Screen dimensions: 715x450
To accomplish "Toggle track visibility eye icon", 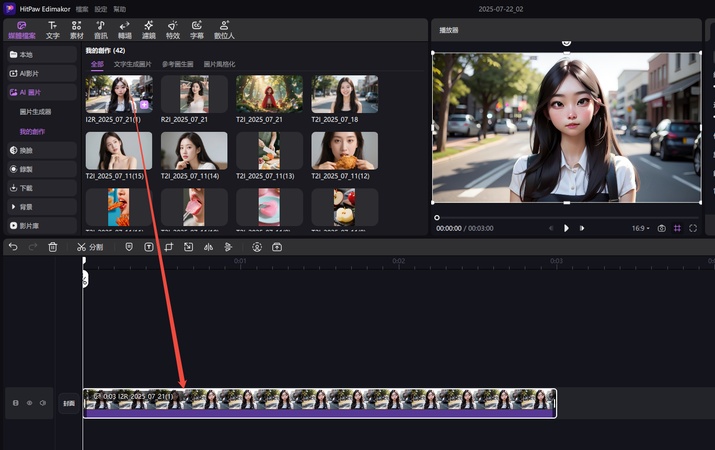I will tap(29, 403).
